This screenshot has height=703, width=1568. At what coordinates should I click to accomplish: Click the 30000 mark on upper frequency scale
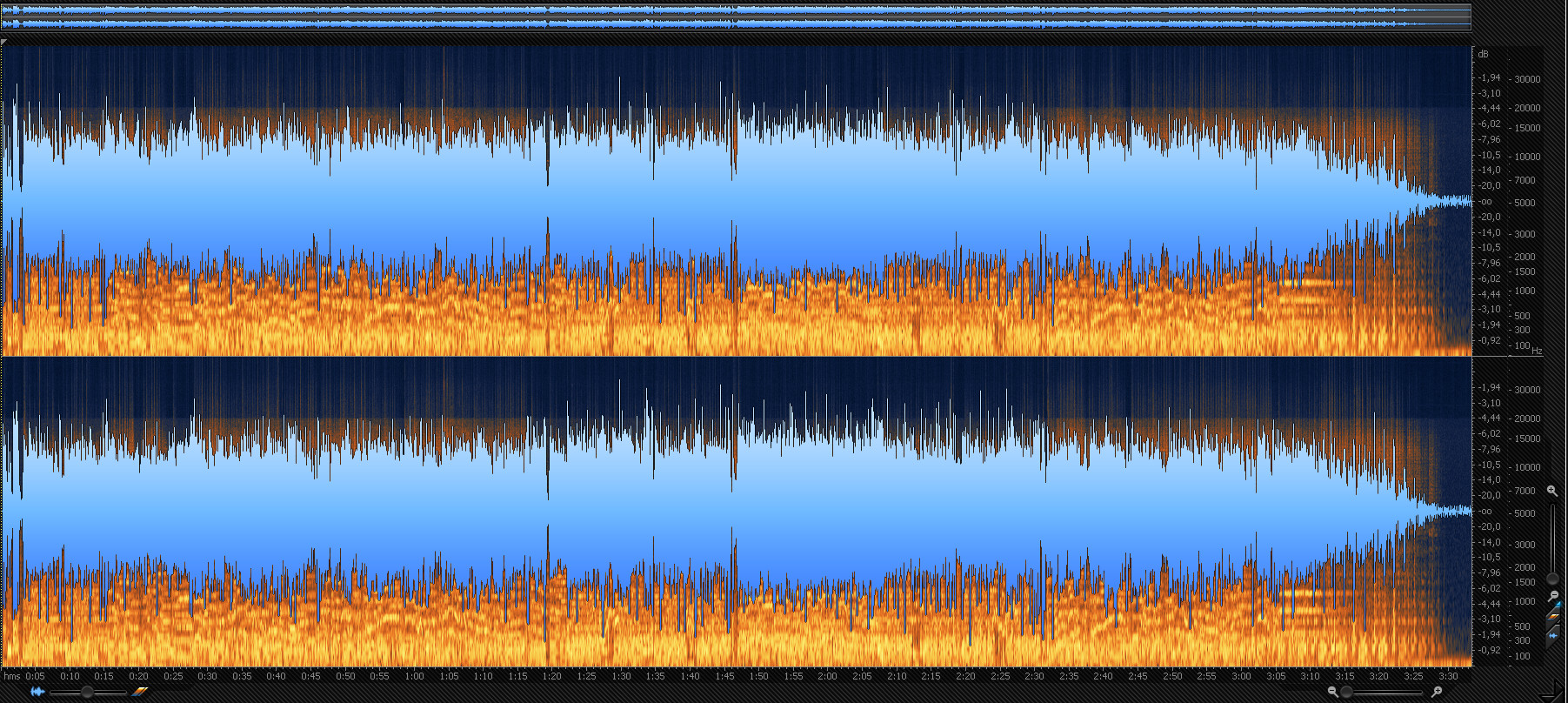1527,79
